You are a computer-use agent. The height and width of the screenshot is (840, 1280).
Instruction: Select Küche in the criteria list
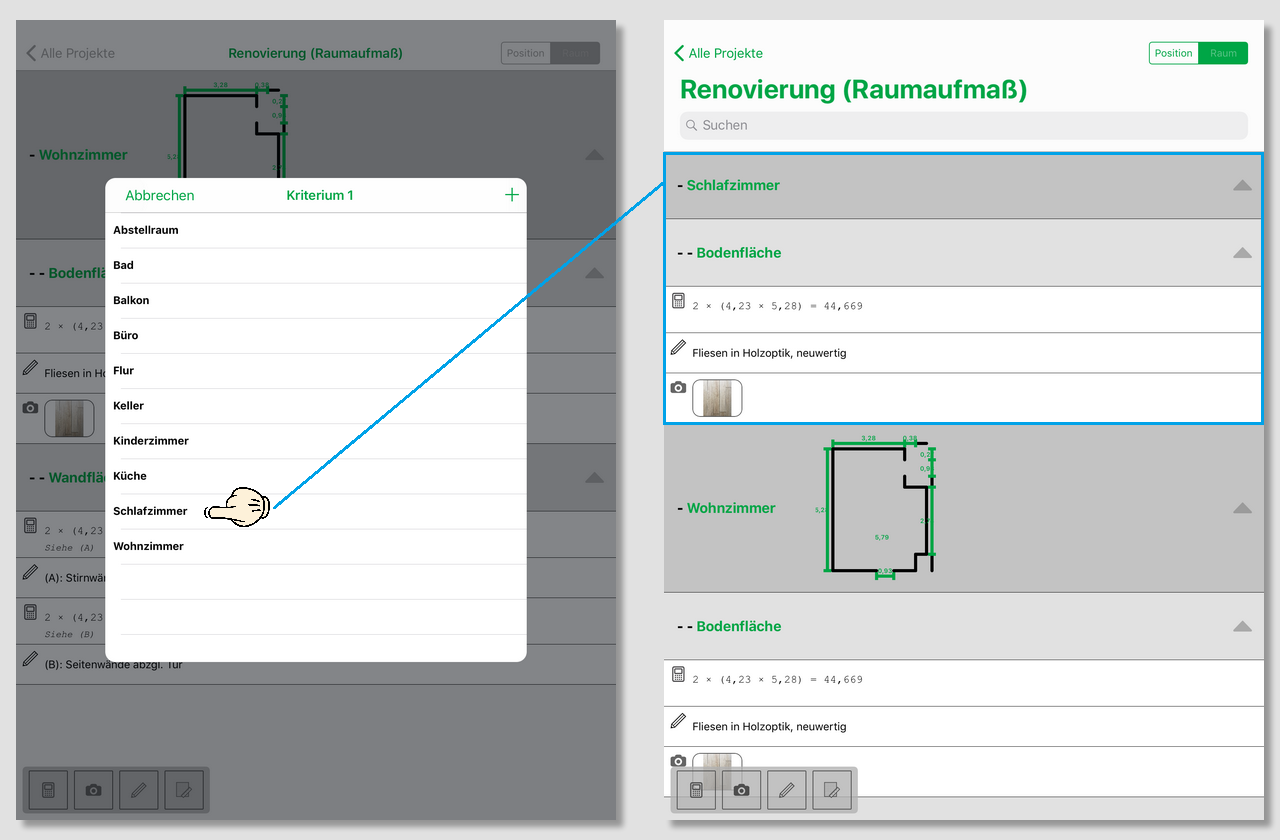tap(316, 476)
